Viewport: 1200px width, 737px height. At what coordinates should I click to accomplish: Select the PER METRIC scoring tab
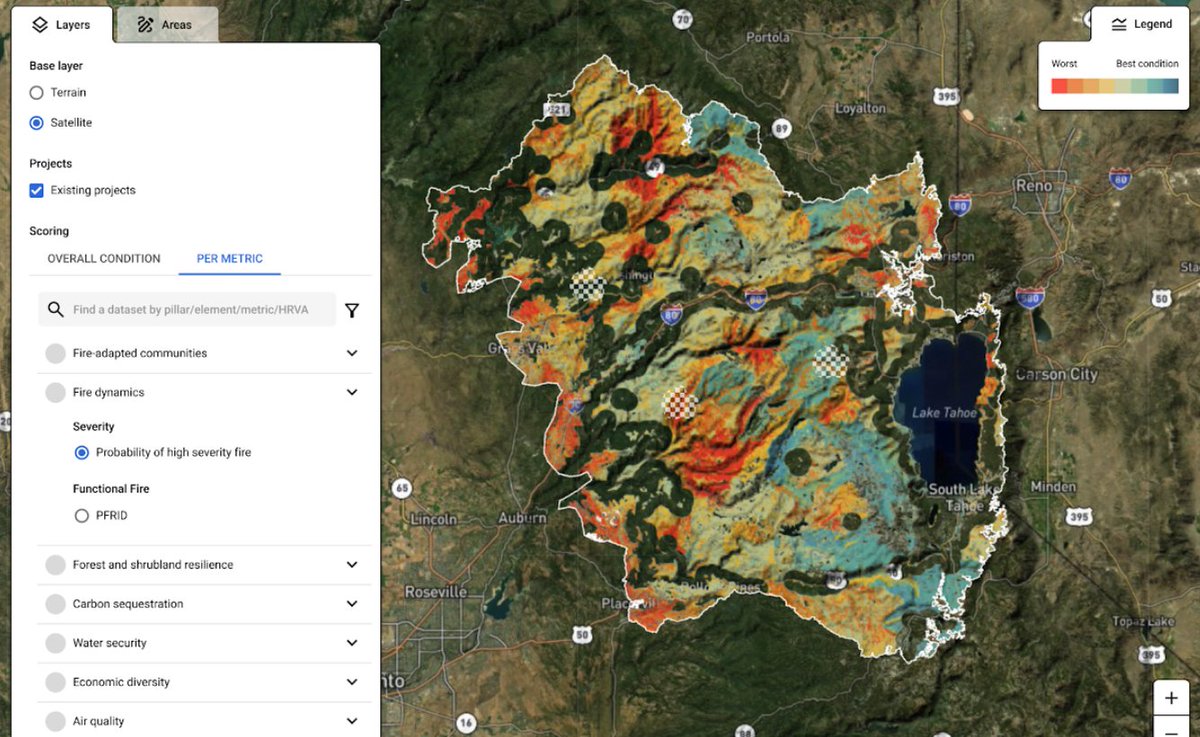[x=230, y=258]
